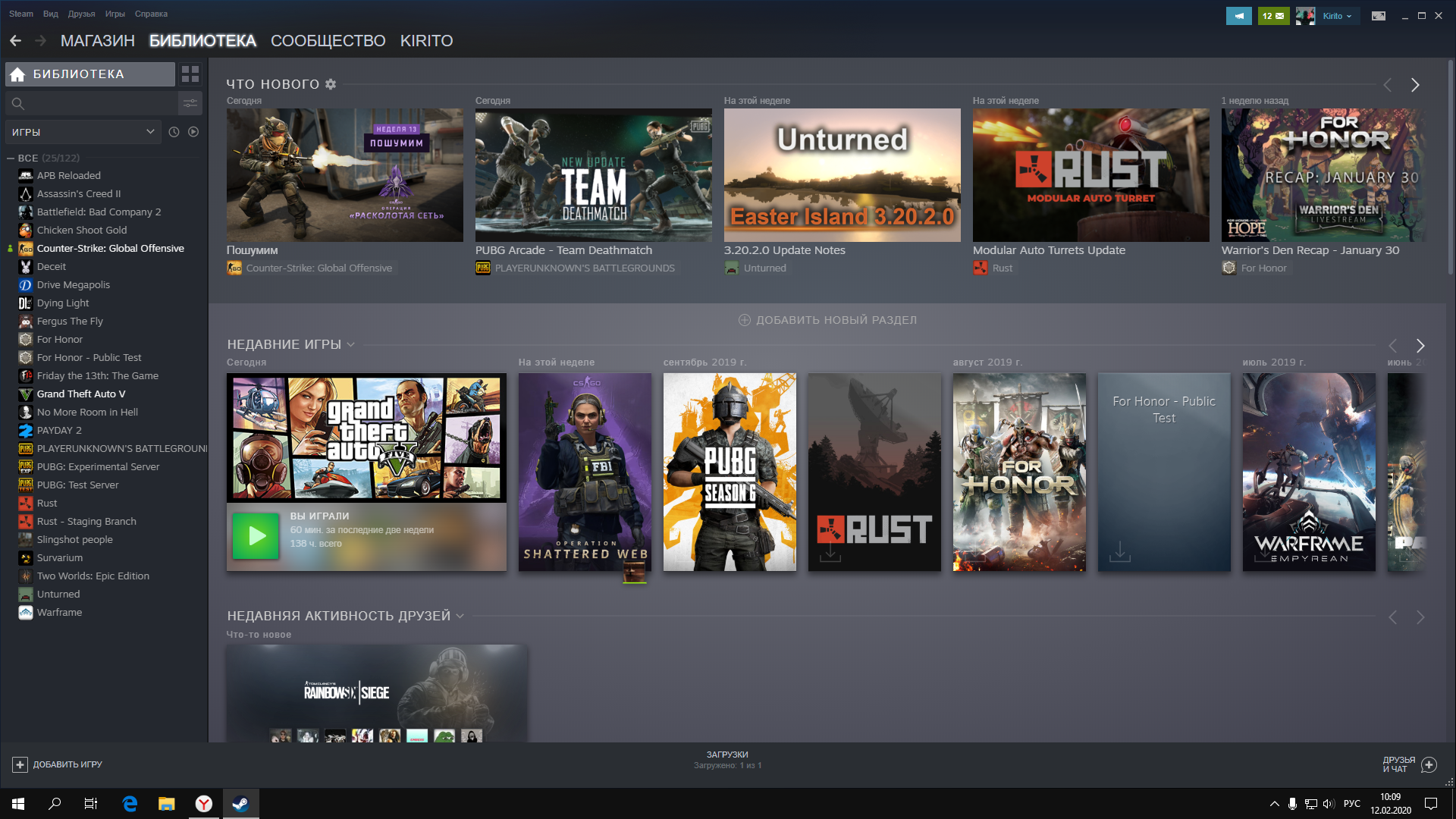Viewport: 1456px width, 819px height.
Task: Open the announcements megaphone icon
Action: pyautogui.click(x=1238, y=16)
